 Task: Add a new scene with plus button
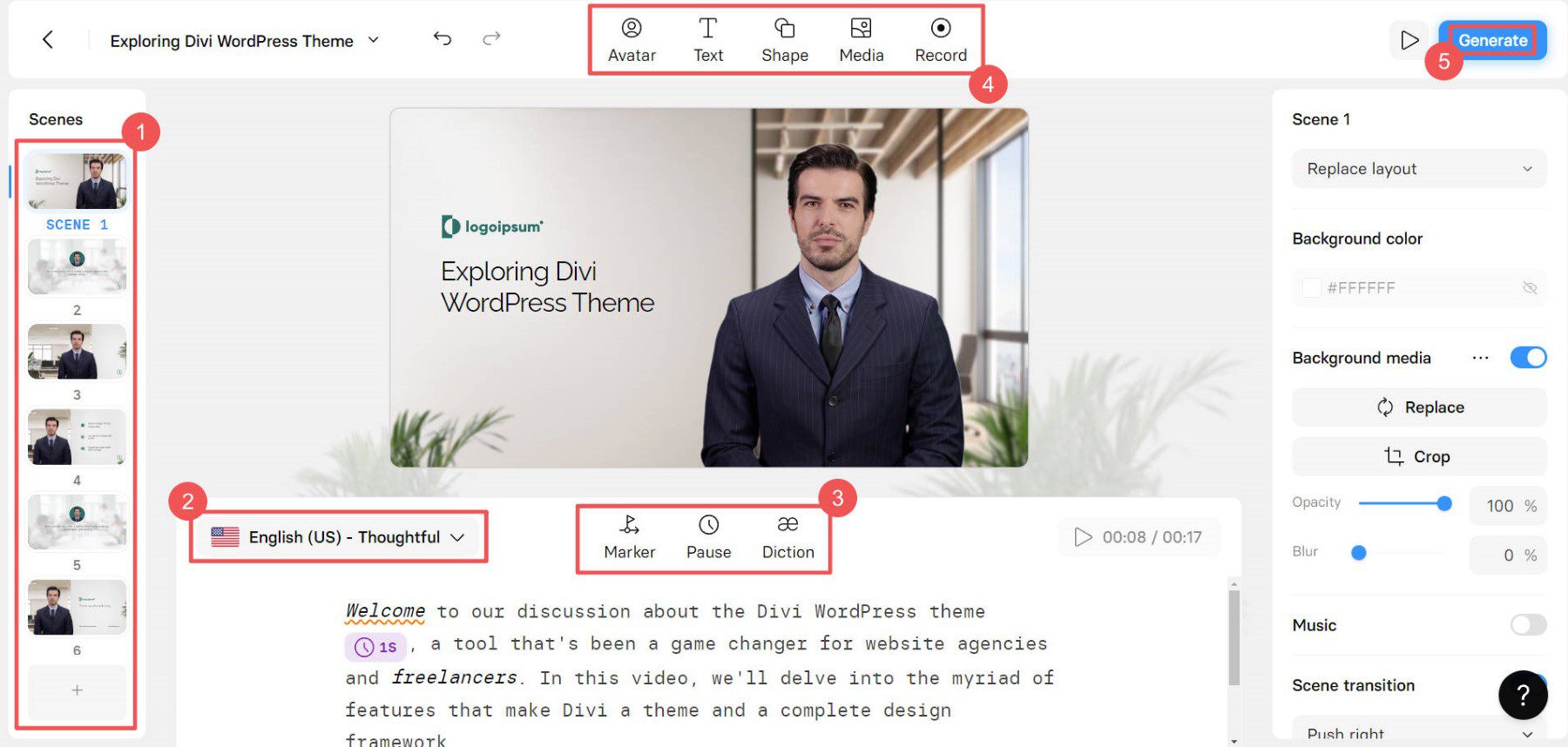(77, 690)
